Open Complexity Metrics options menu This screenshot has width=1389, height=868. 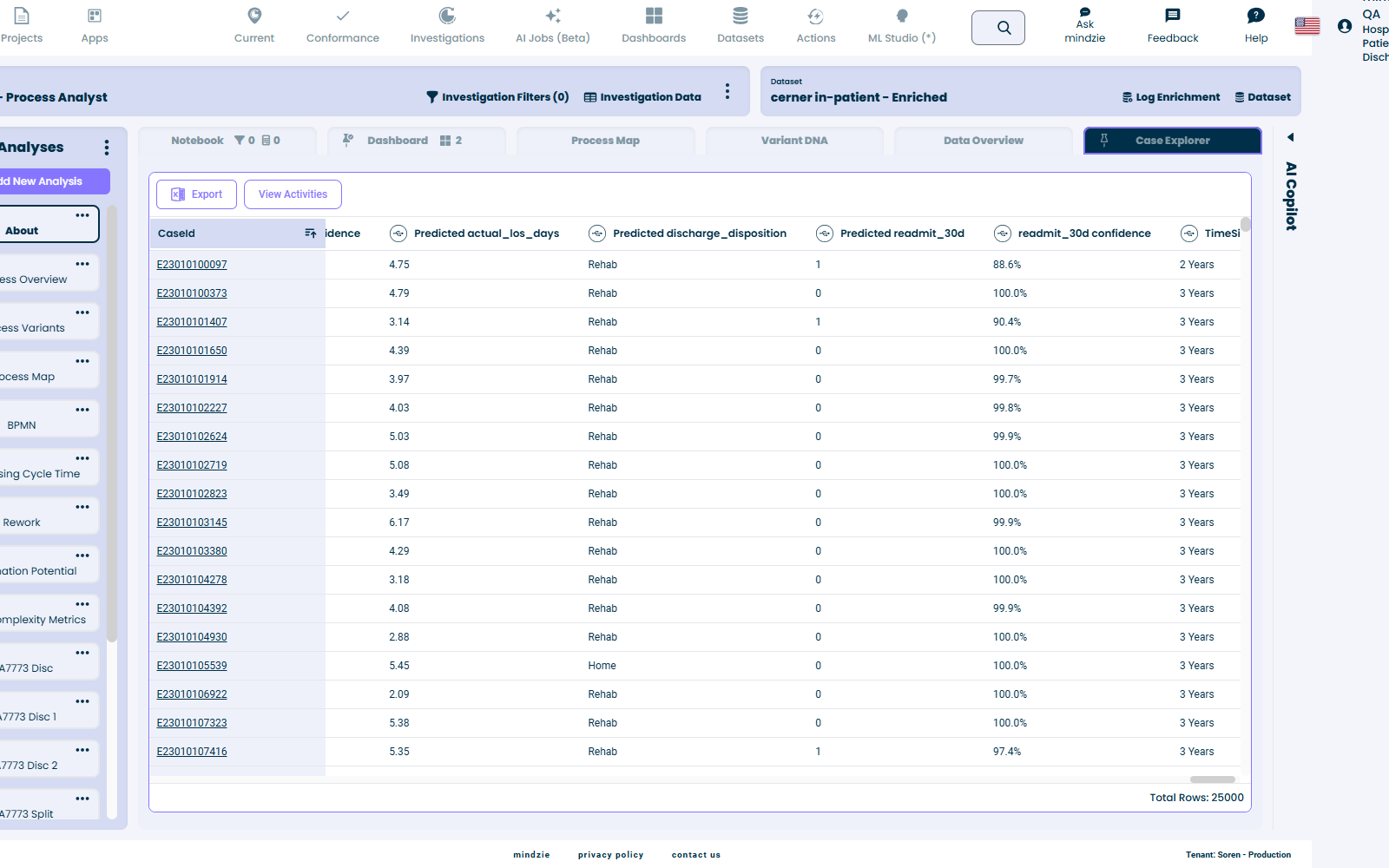pos(82,604)
